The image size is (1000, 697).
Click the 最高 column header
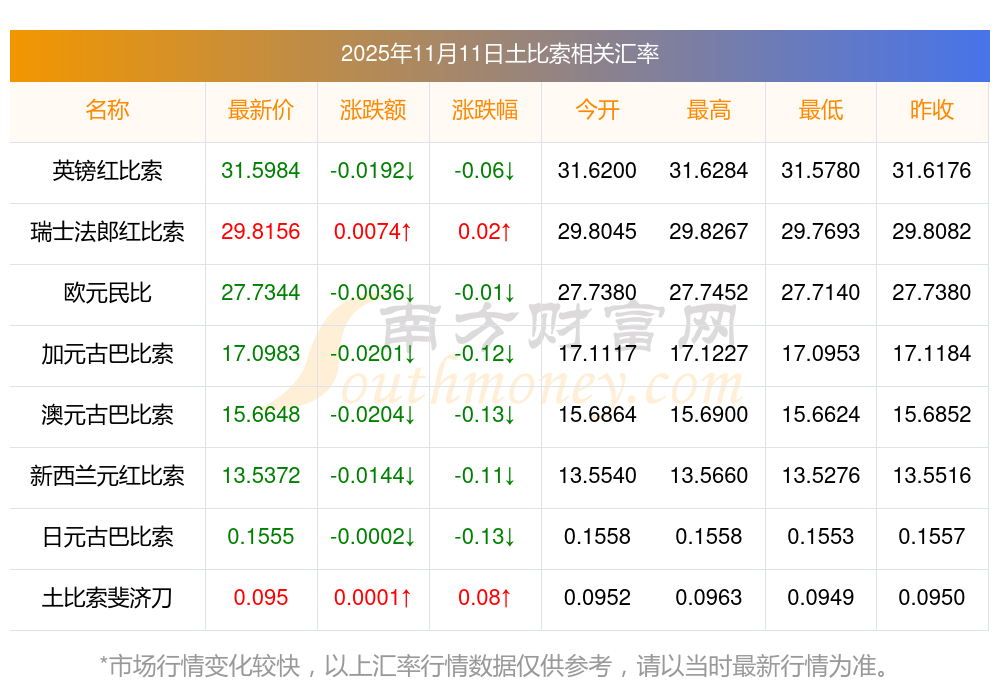[x=709, y=110]
